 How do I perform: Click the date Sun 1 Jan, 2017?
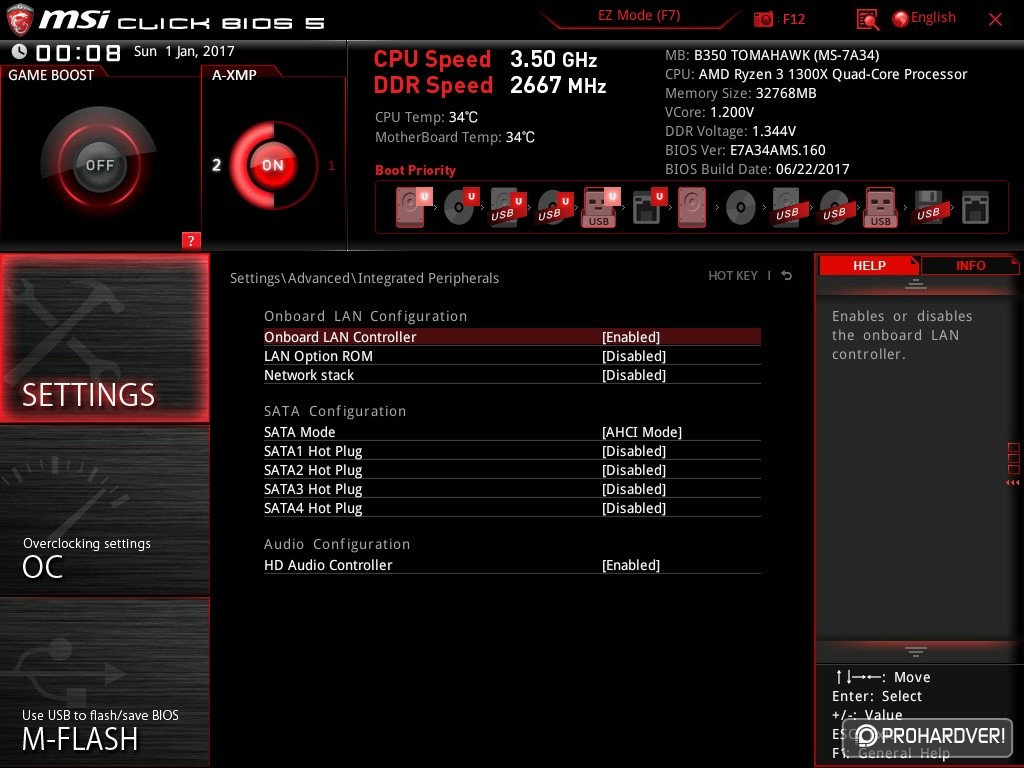point(184,51)
